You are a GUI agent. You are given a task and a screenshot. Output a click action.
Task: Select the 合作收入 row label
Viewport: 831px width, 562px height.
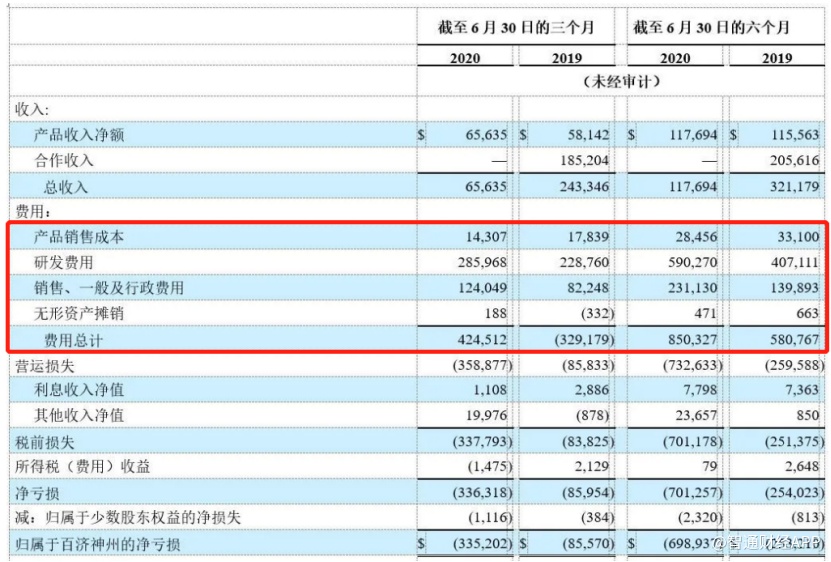point(65,160)
